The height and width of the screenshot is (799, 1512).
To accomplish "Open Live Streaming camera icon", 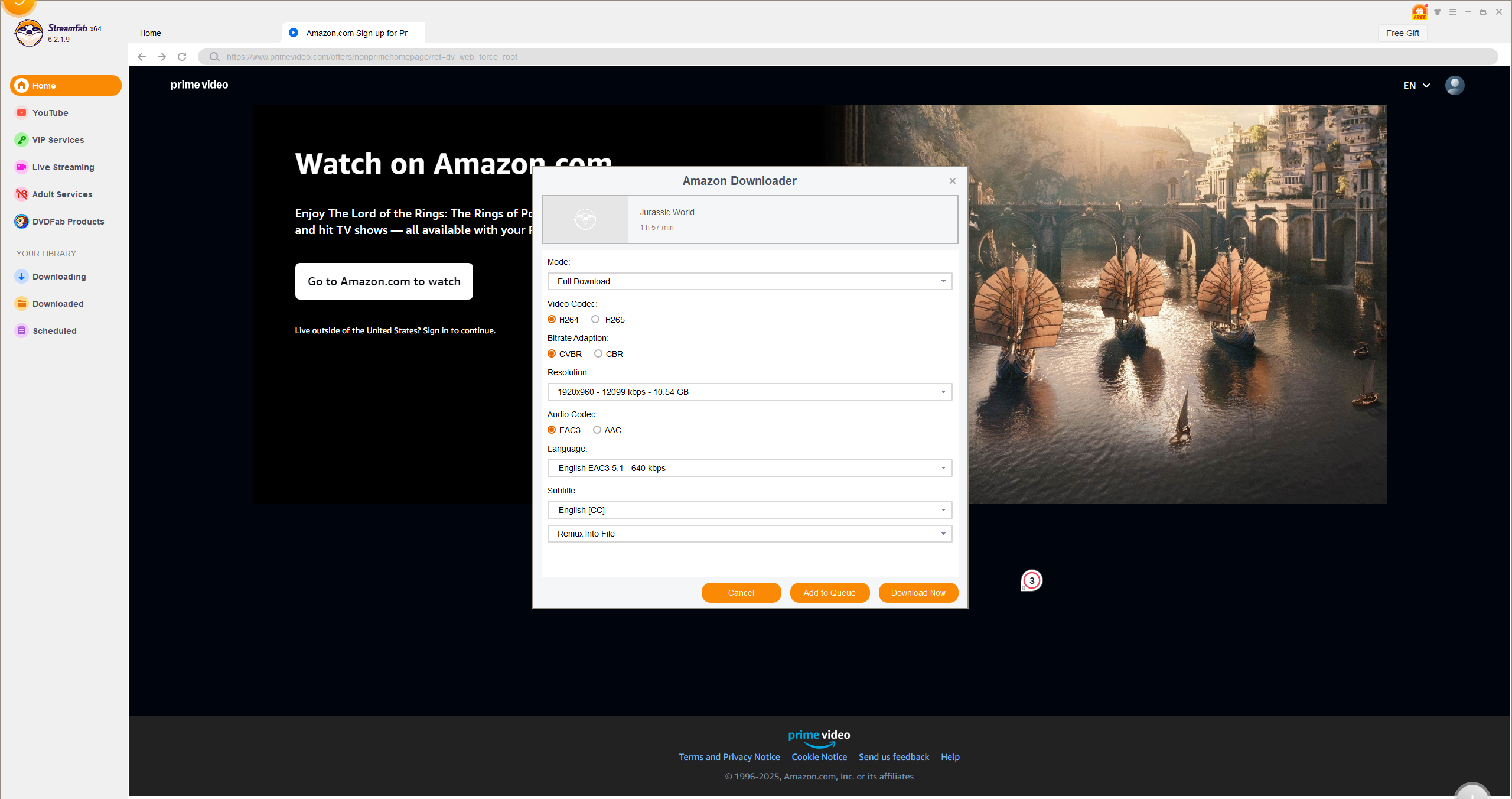I will (x=22, y=167).
